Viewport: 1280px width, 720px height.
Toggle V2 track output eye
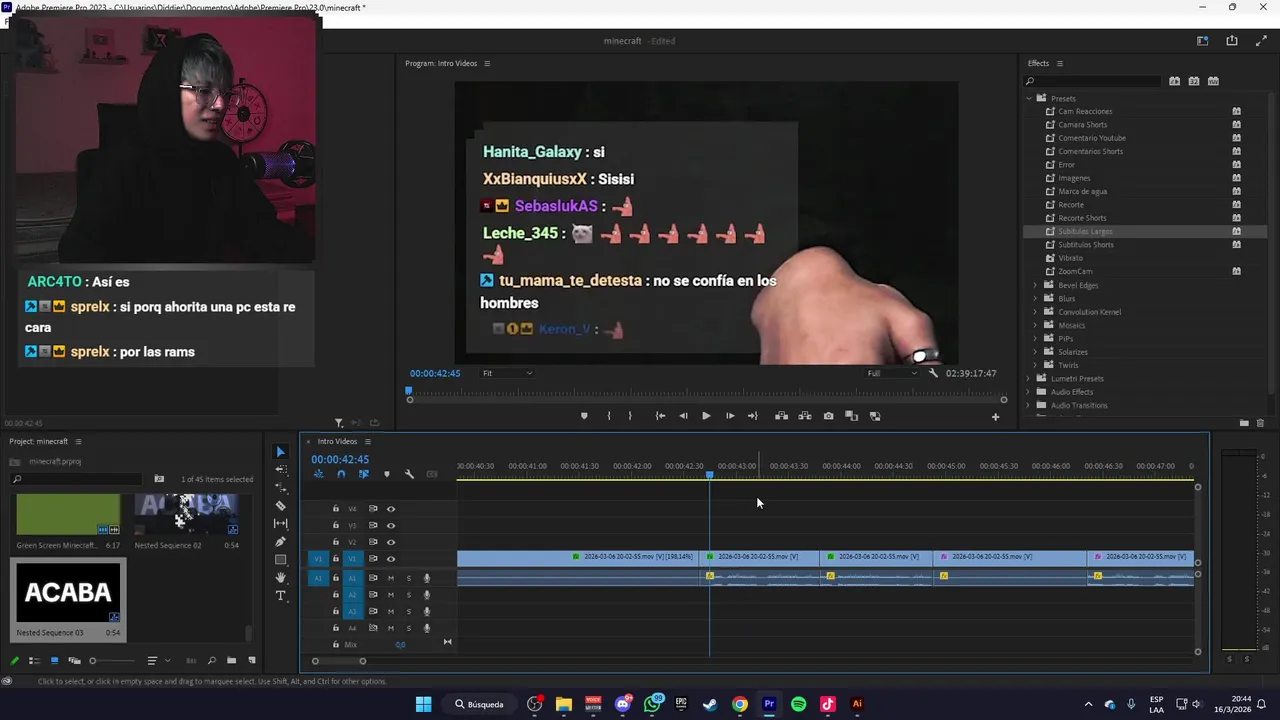click(x=391, y=542)
